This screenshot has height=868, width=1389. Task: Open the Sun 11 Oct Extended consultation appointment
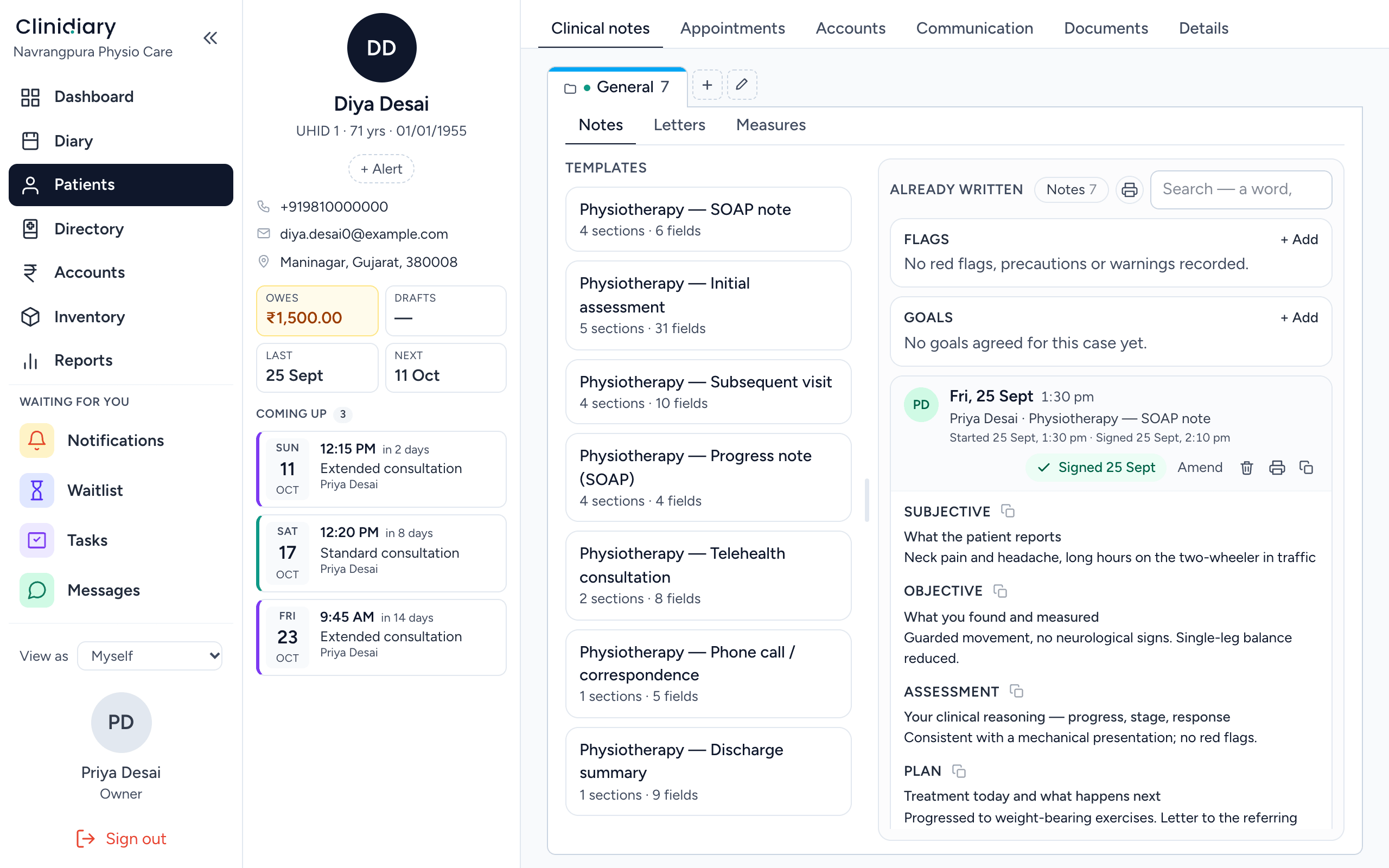point(381,469)
